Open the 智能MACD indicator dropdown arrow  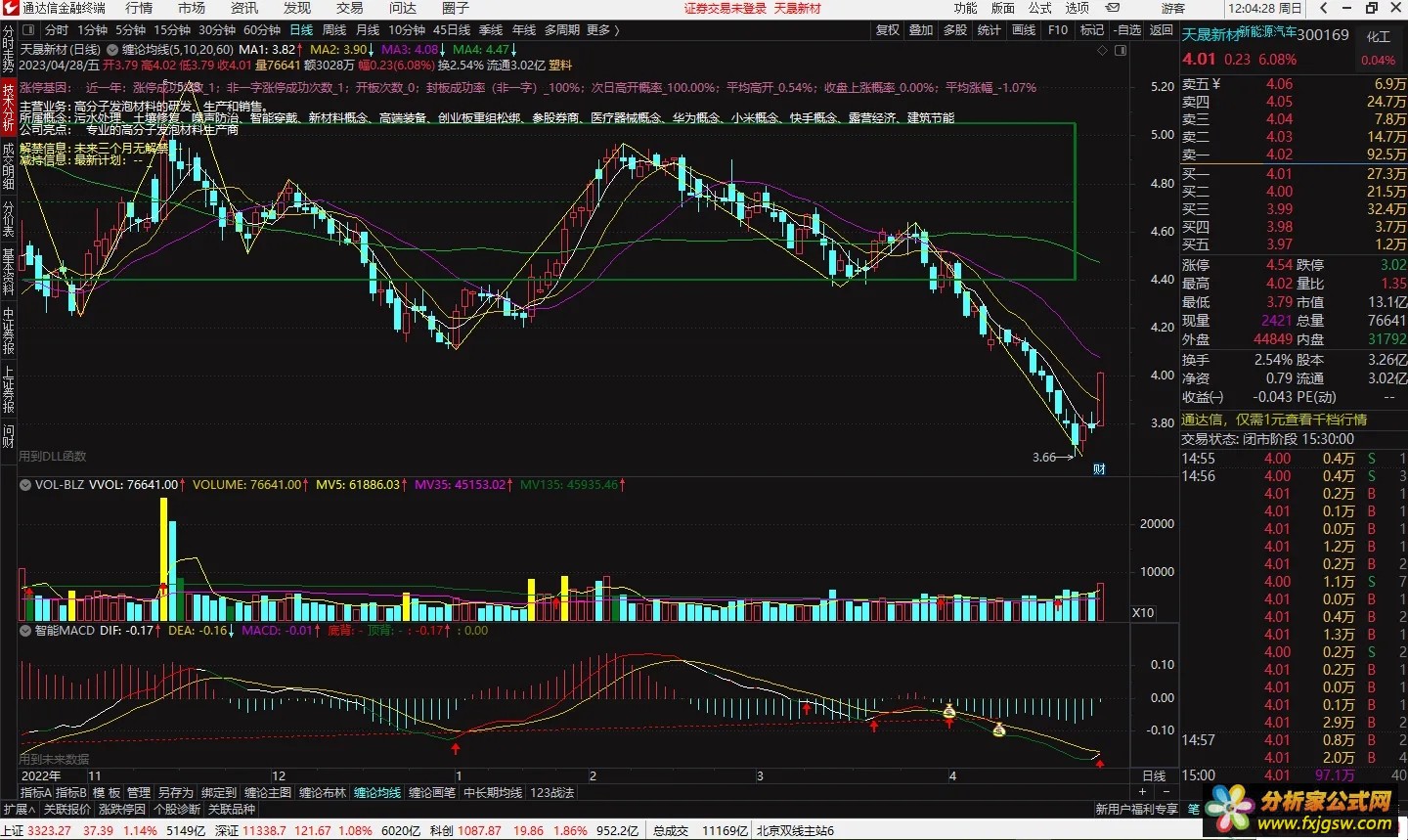[25, 631]
